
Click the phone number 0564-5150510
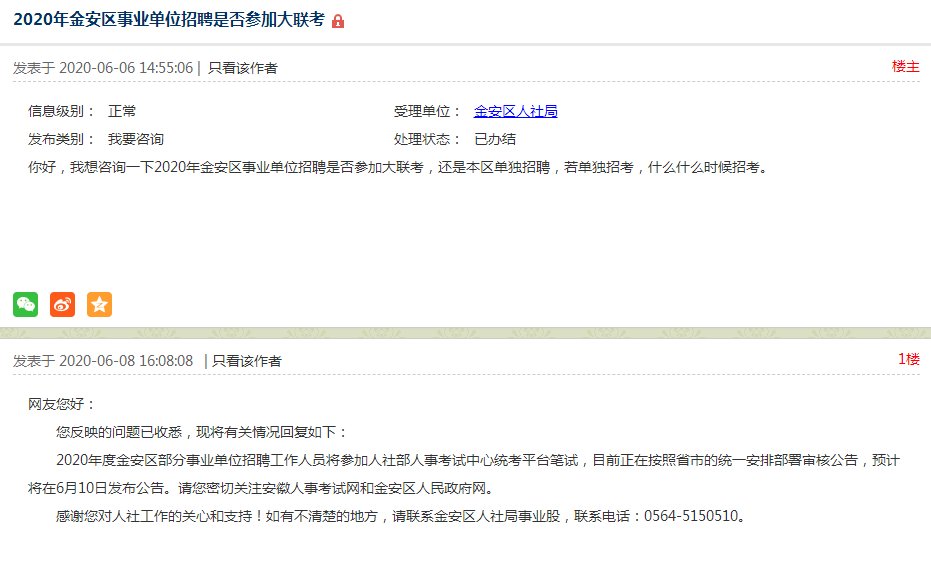pos(691,516)
